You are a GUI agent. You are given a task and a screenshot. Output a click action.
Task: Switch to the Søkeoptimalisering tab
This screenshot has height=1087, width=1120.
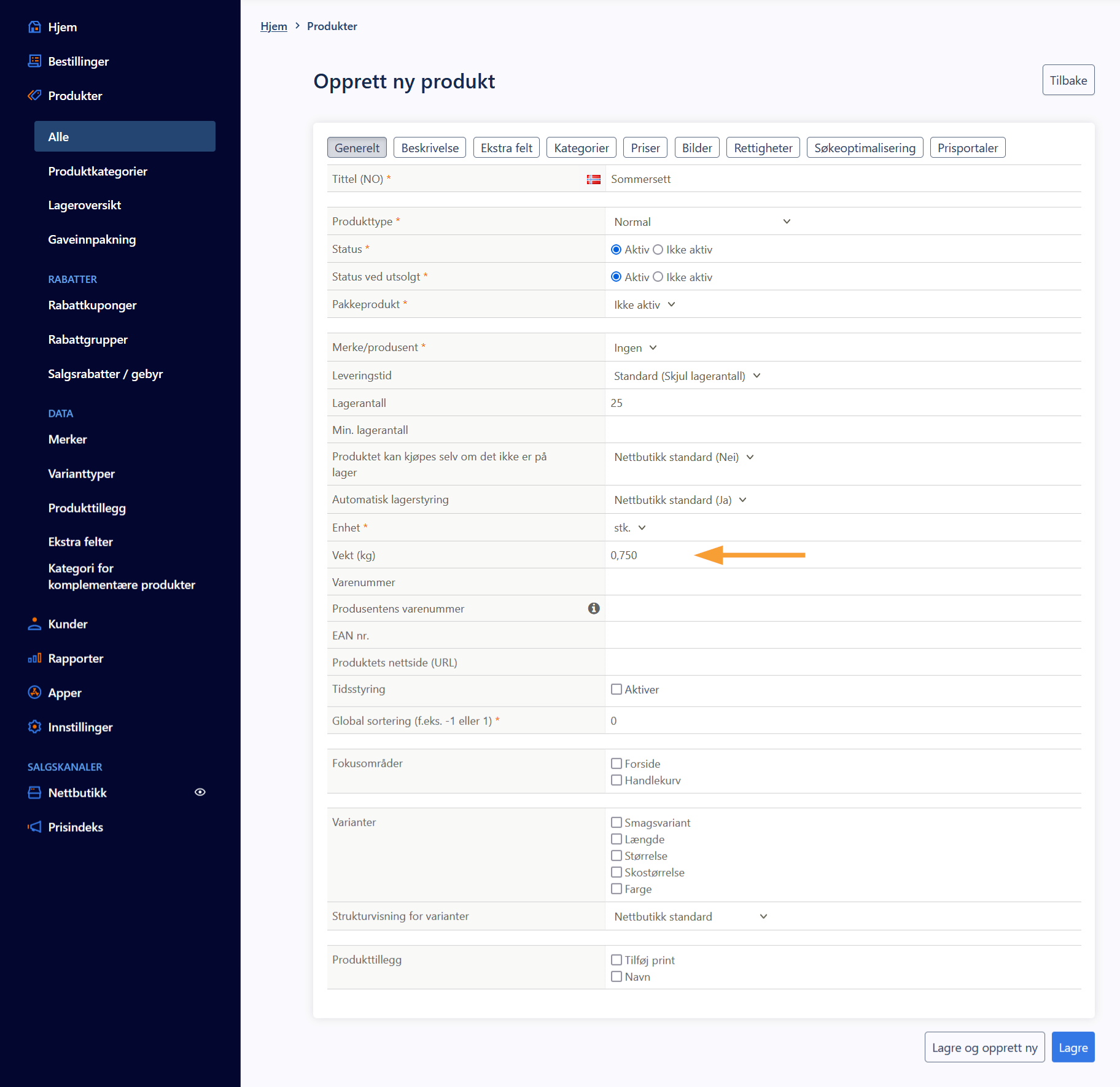[865, 148]
